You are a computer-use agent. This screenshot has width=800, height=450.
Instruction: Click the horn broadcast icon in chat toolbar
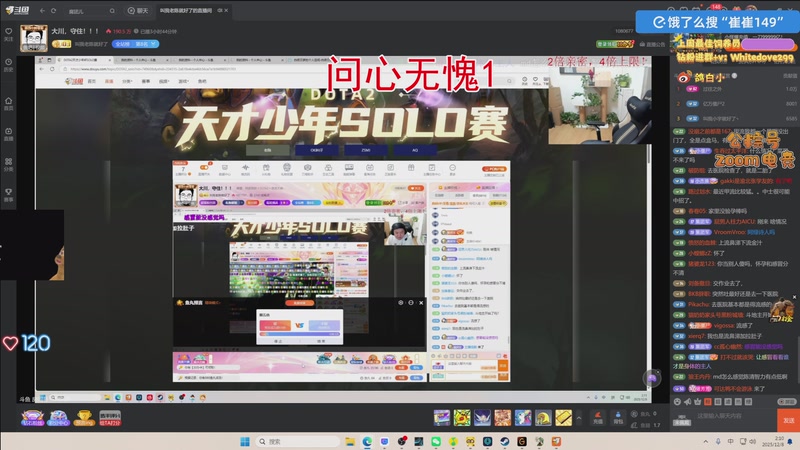click(687, 402)
